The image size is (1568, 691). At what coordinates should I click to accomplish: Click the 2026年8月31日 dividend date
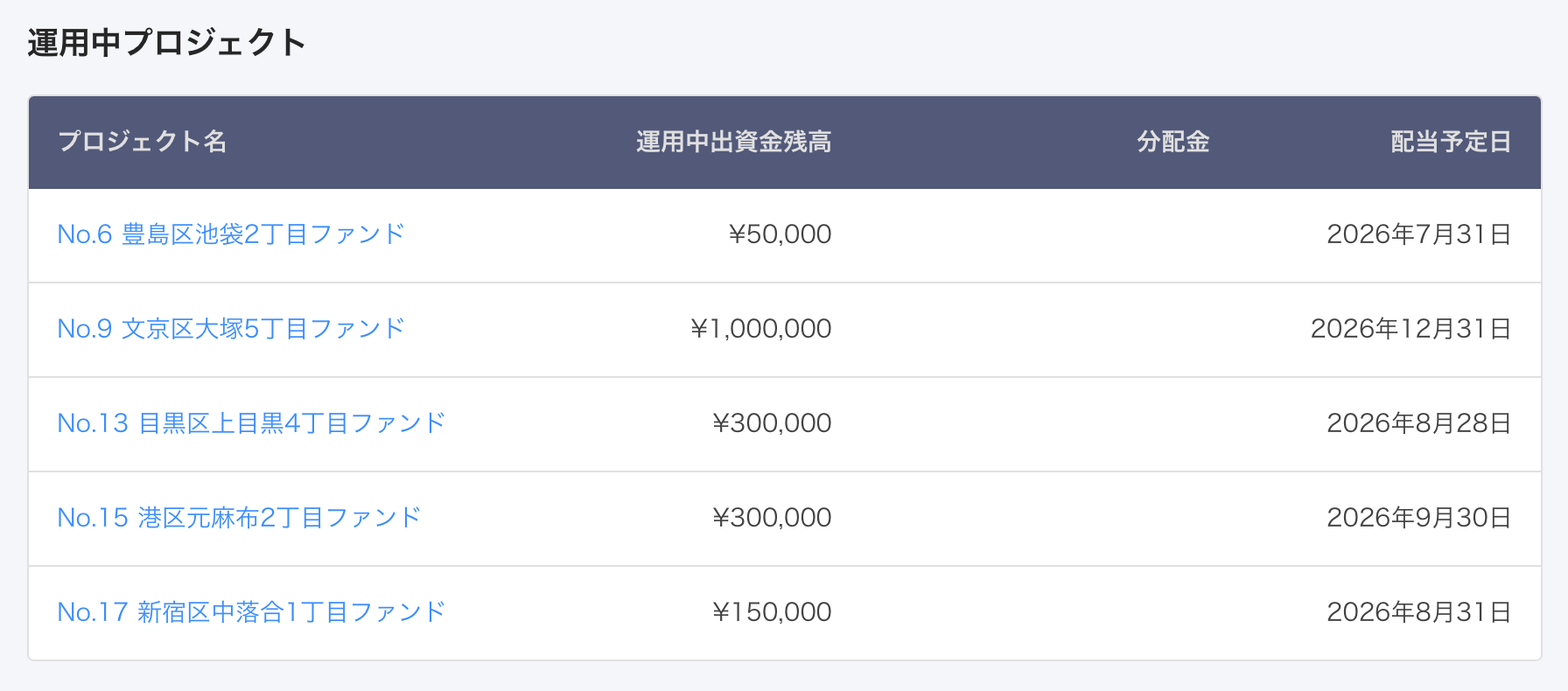click(x=1418, y=612)
